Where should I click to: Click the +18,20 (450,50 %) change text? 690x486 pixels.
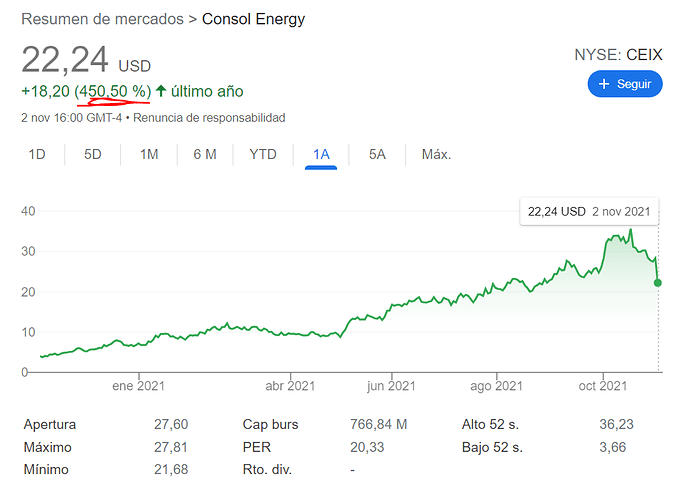pos(86,91)
